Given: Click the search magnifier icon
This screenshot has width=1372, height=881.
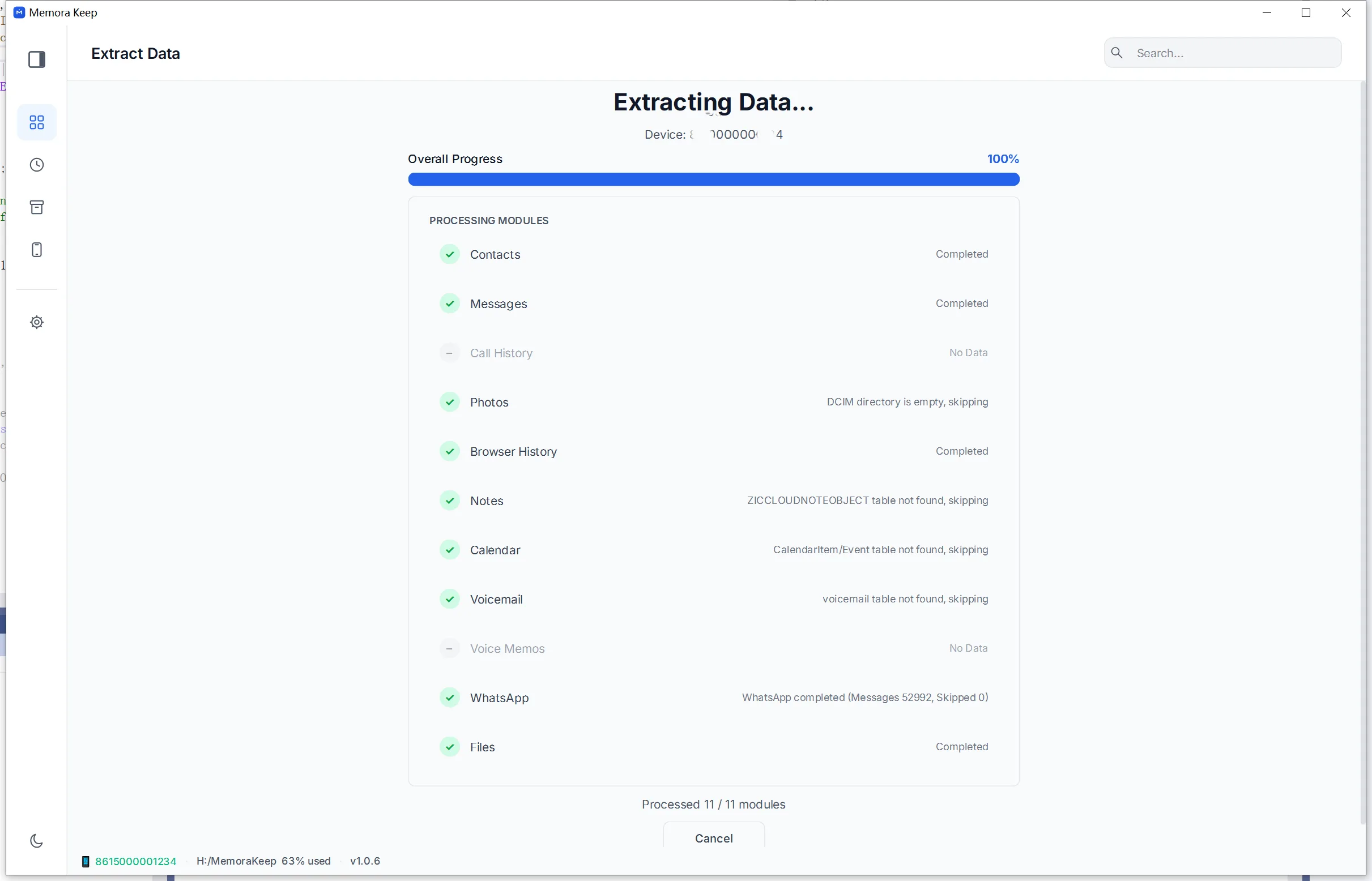Looking at the screenshot, I should pos(1116,53).
